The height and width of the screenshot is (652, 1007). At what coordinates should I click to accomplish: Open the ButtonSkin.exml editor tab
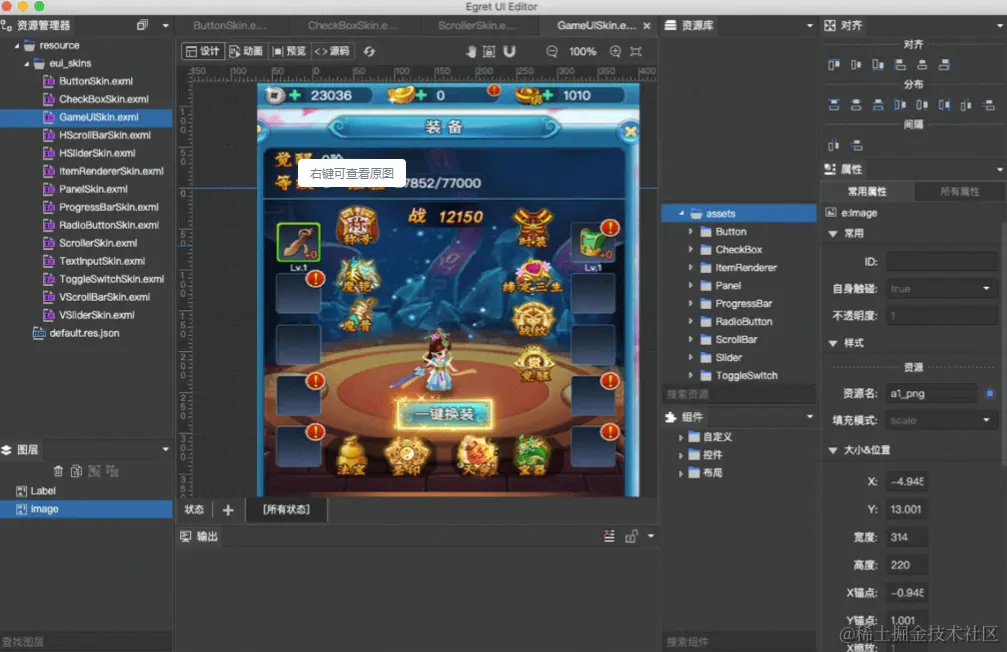230,25
